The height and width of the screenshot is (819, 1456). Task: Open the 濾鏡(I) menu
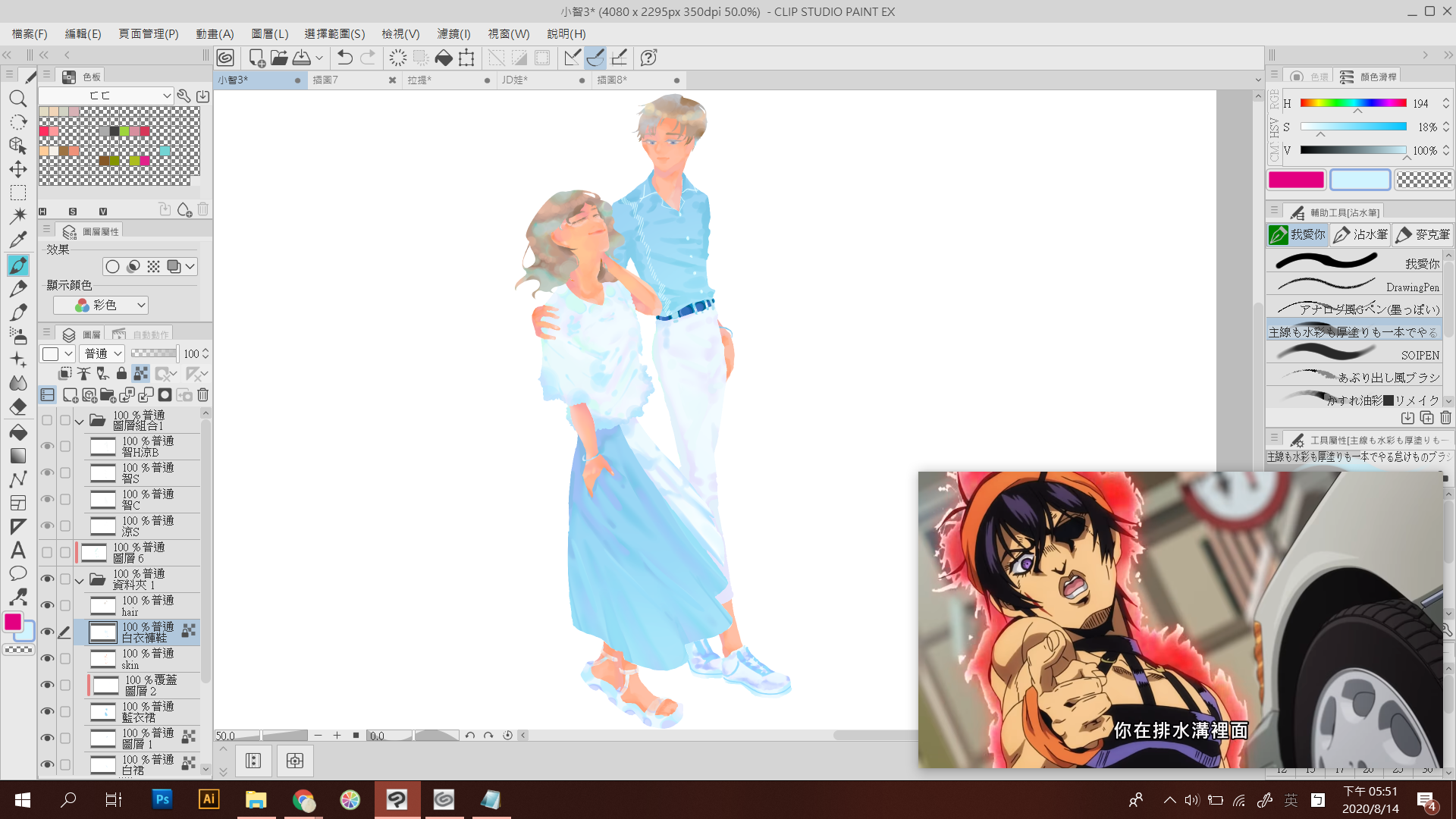click(453, 34)
